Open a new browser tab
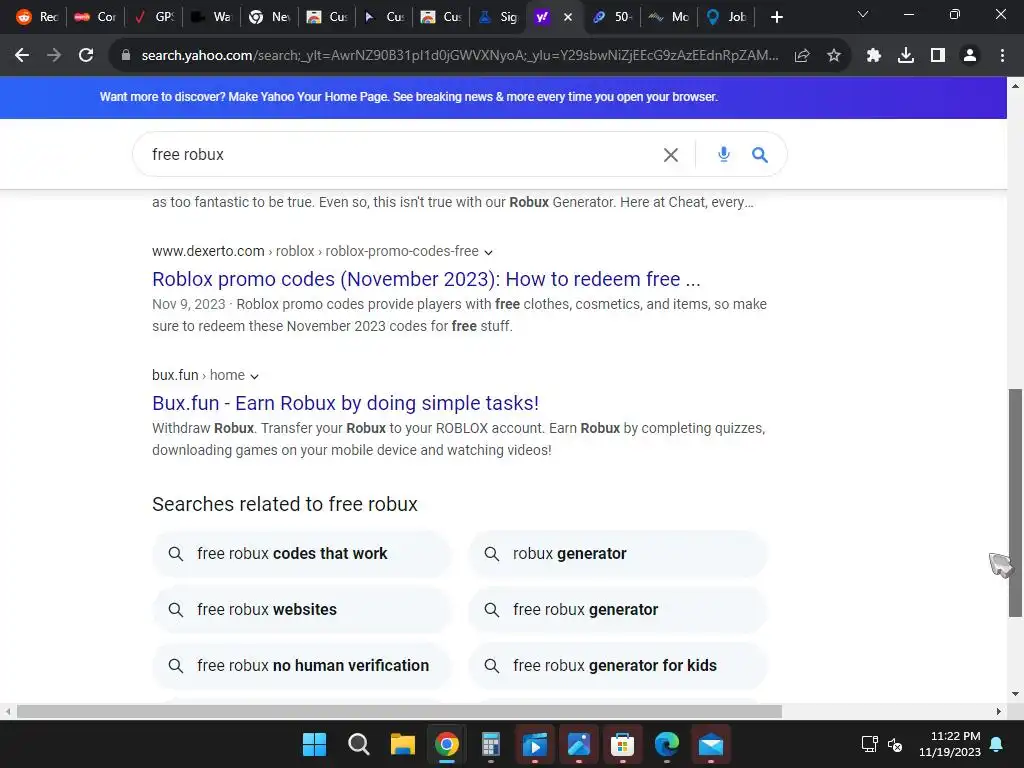 (x=776, y=17)
